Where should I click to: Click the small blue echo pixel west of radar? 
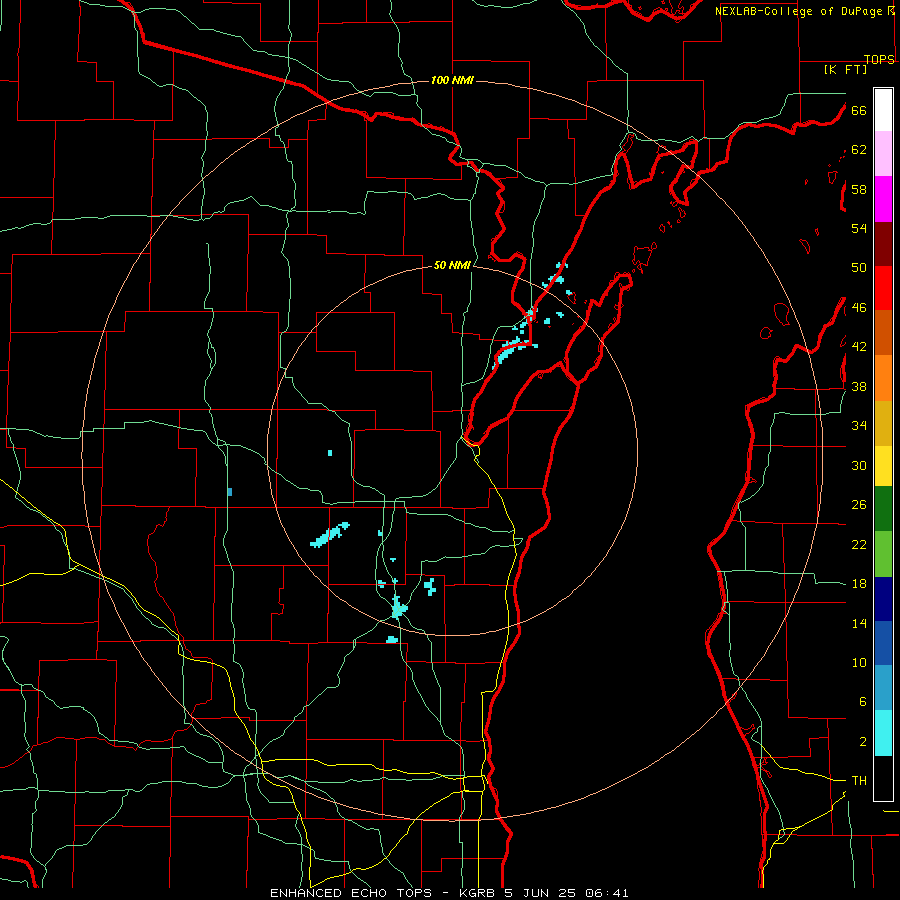point(230,492)
